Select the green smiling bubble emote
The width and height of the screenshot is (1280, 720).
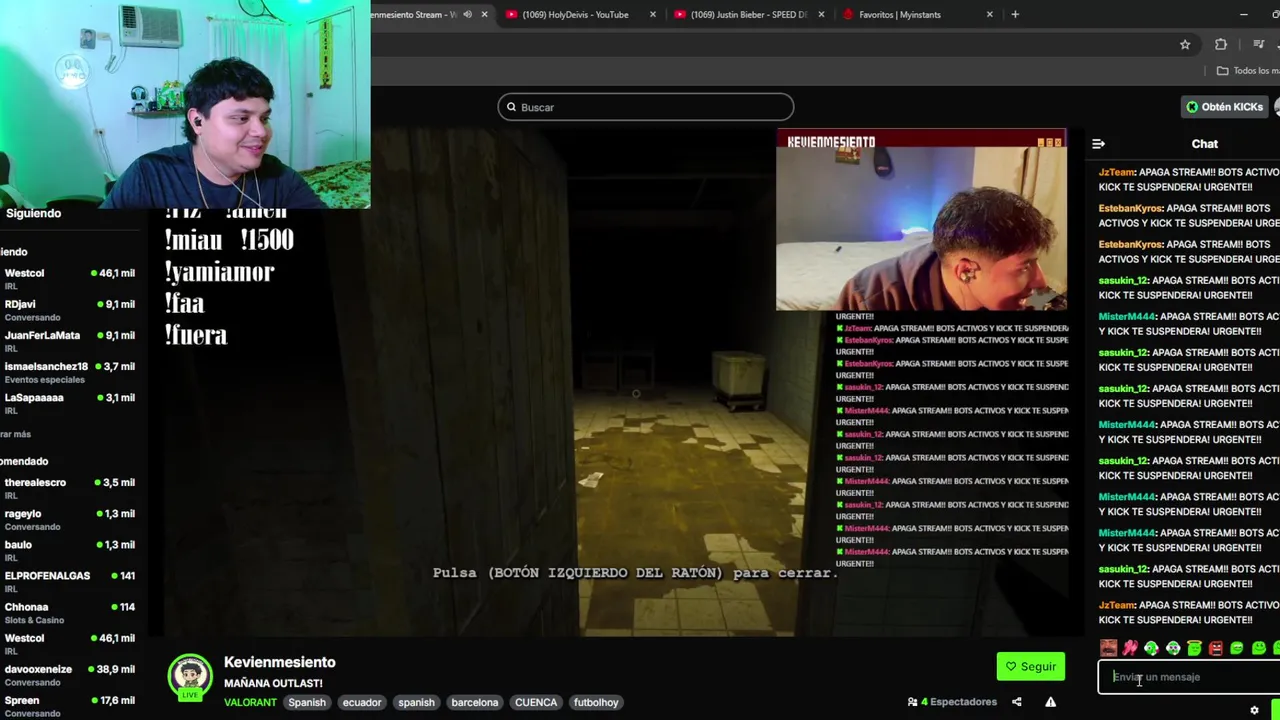tap(1259, 648)
